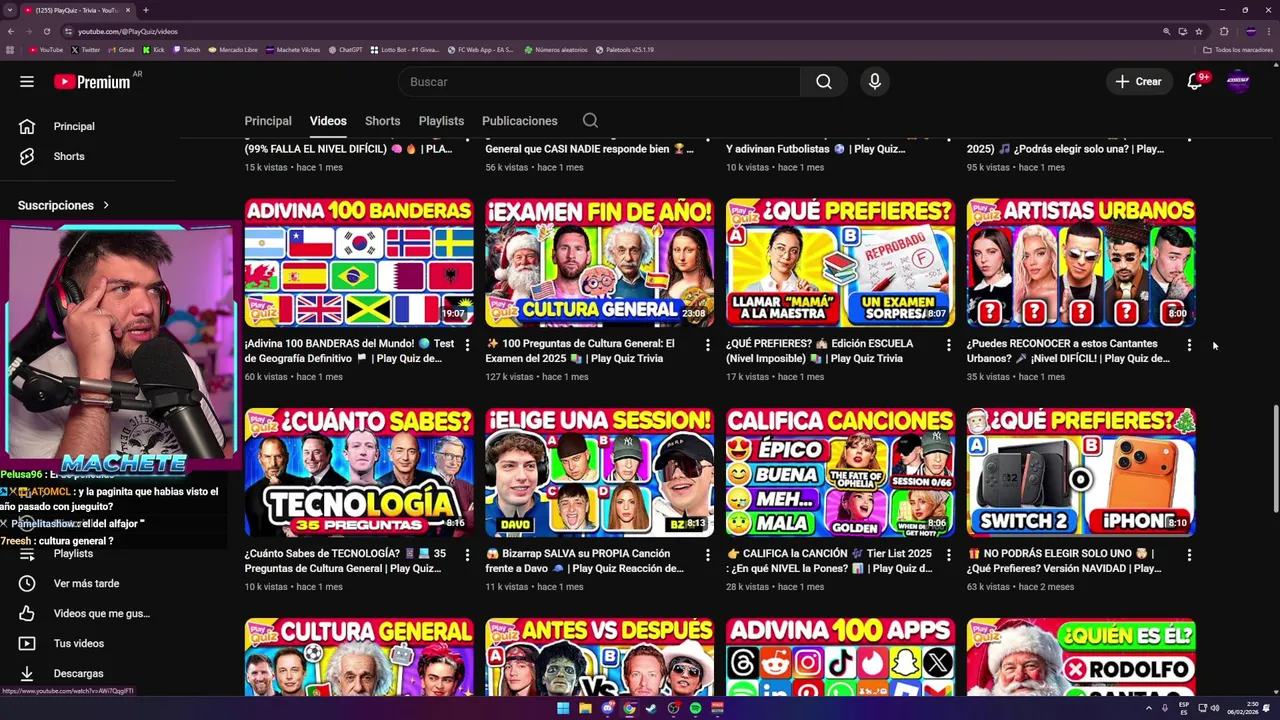
Task: Open options for Adivina 100 BANDERAS video
Action: click(x=466, y=345)
